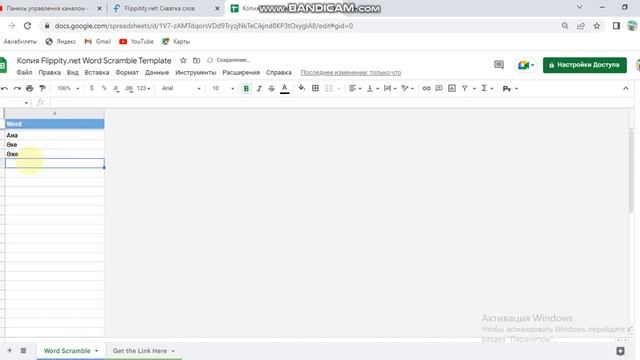Open the functions sigma menu
This screenshot has height=360, width=640.
point(487,89)
